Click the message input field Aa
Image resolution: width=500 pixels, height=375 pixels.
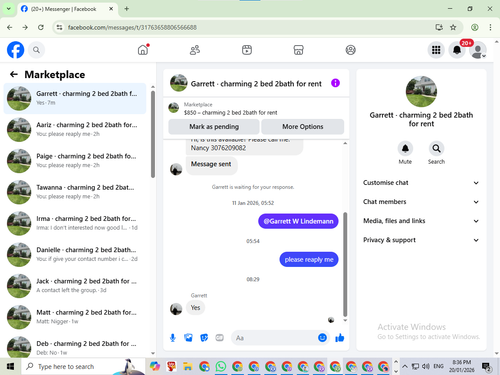(x=273, y=338)
